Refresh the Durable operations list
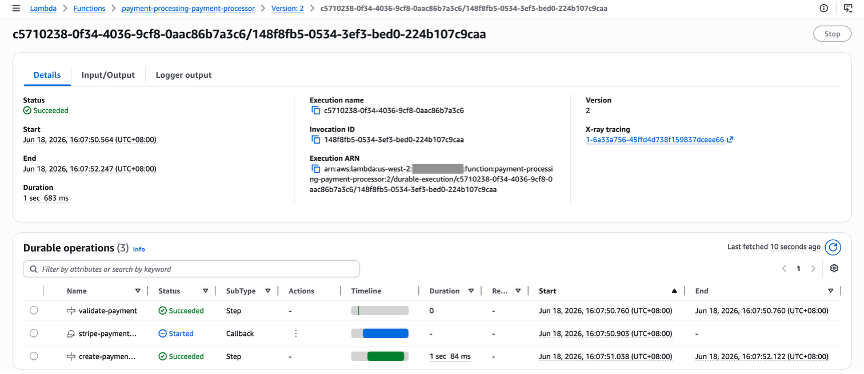 pos(833,248)
